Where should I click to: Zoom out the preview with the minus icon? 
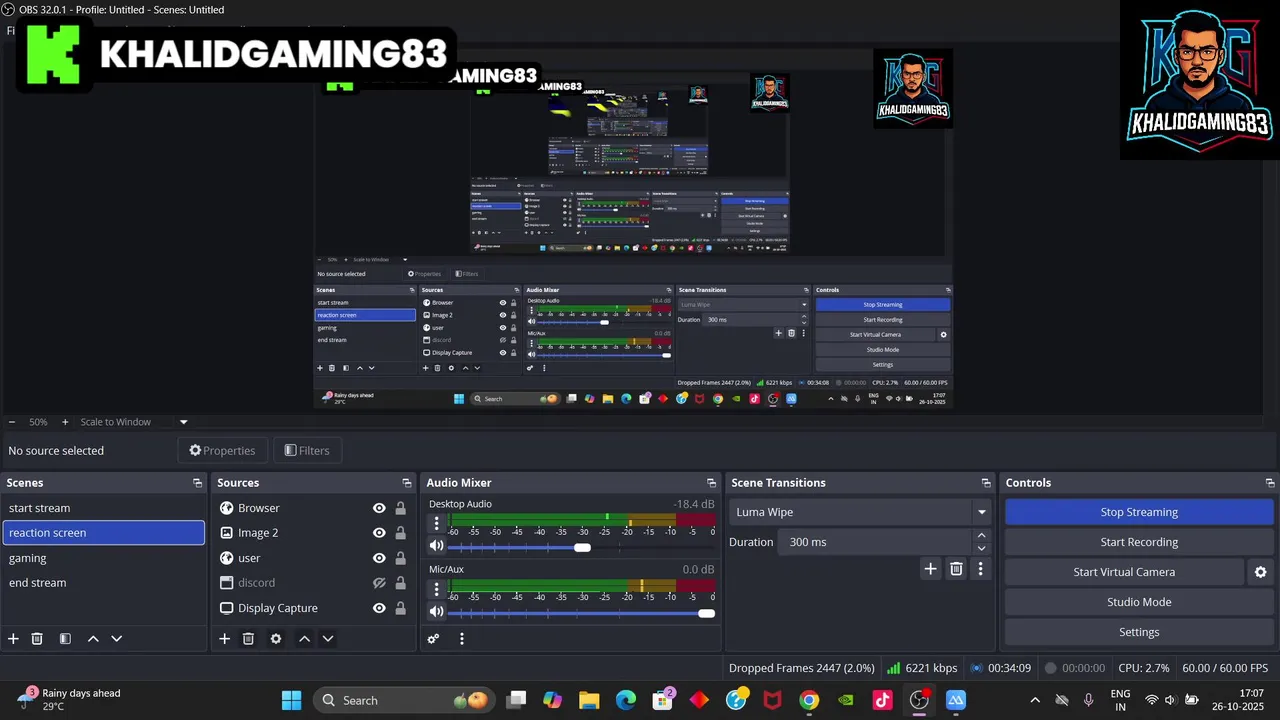(12, 422)
